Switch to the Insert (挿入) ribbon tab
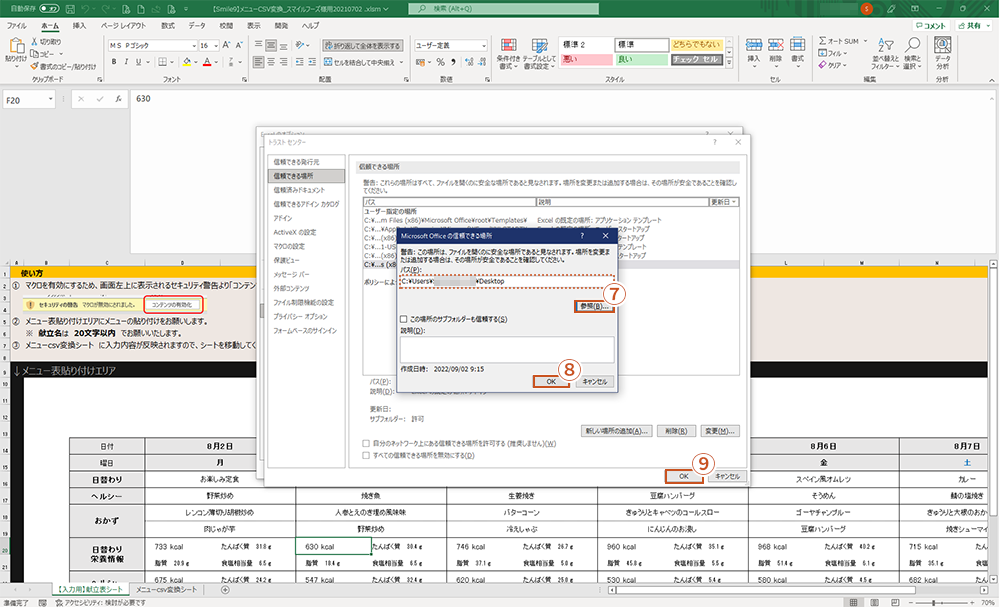1000x607 pixels. pyautogui.click(x=79, y=26)
